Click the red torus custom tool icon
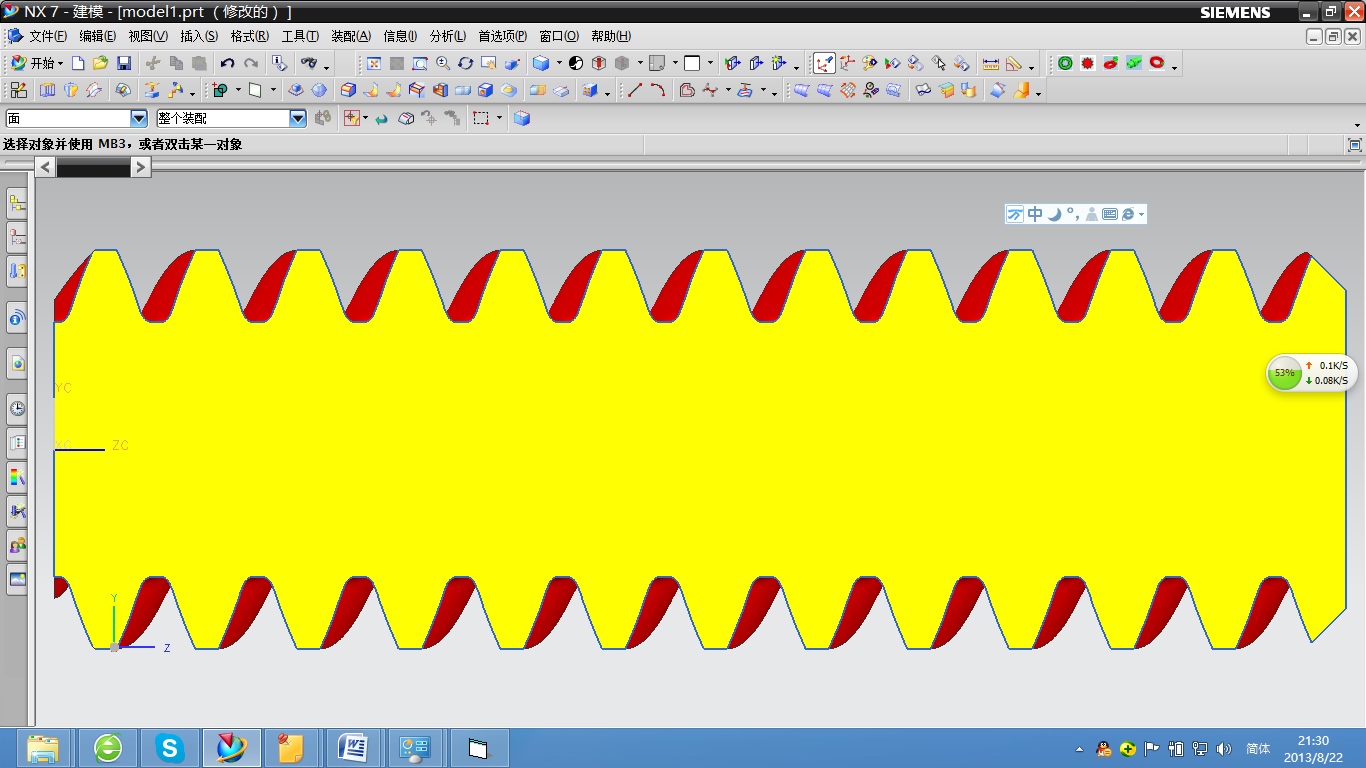 [x=1157, y=63]
